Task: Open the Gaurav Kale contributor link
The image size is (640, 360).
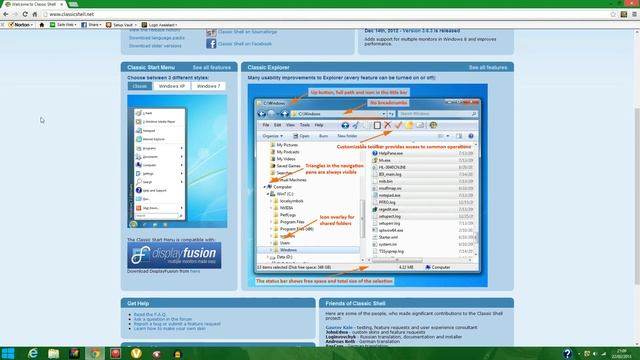Action: [x=339, y=327]
